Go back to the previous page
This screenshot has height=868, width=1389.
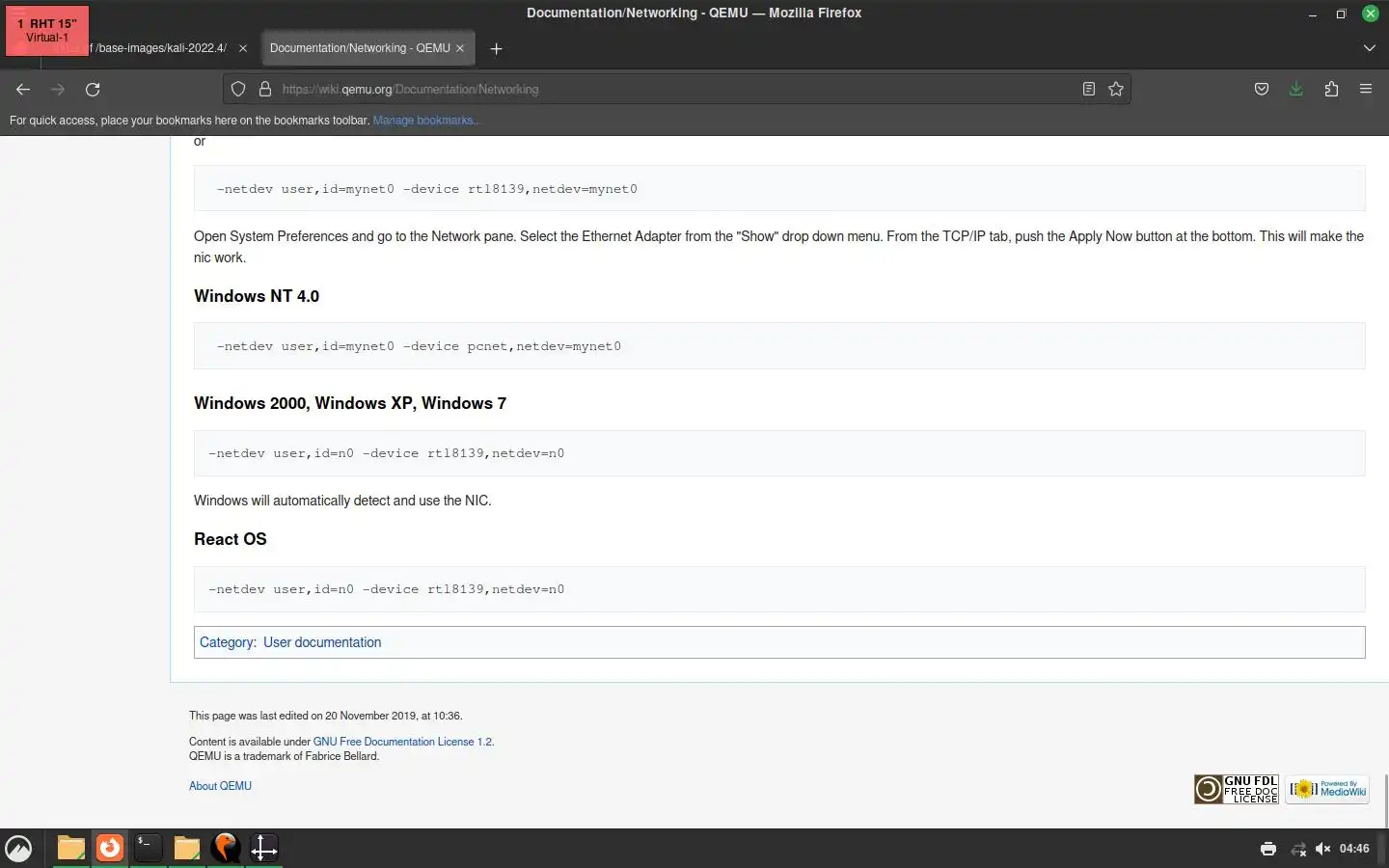point(23,89)
